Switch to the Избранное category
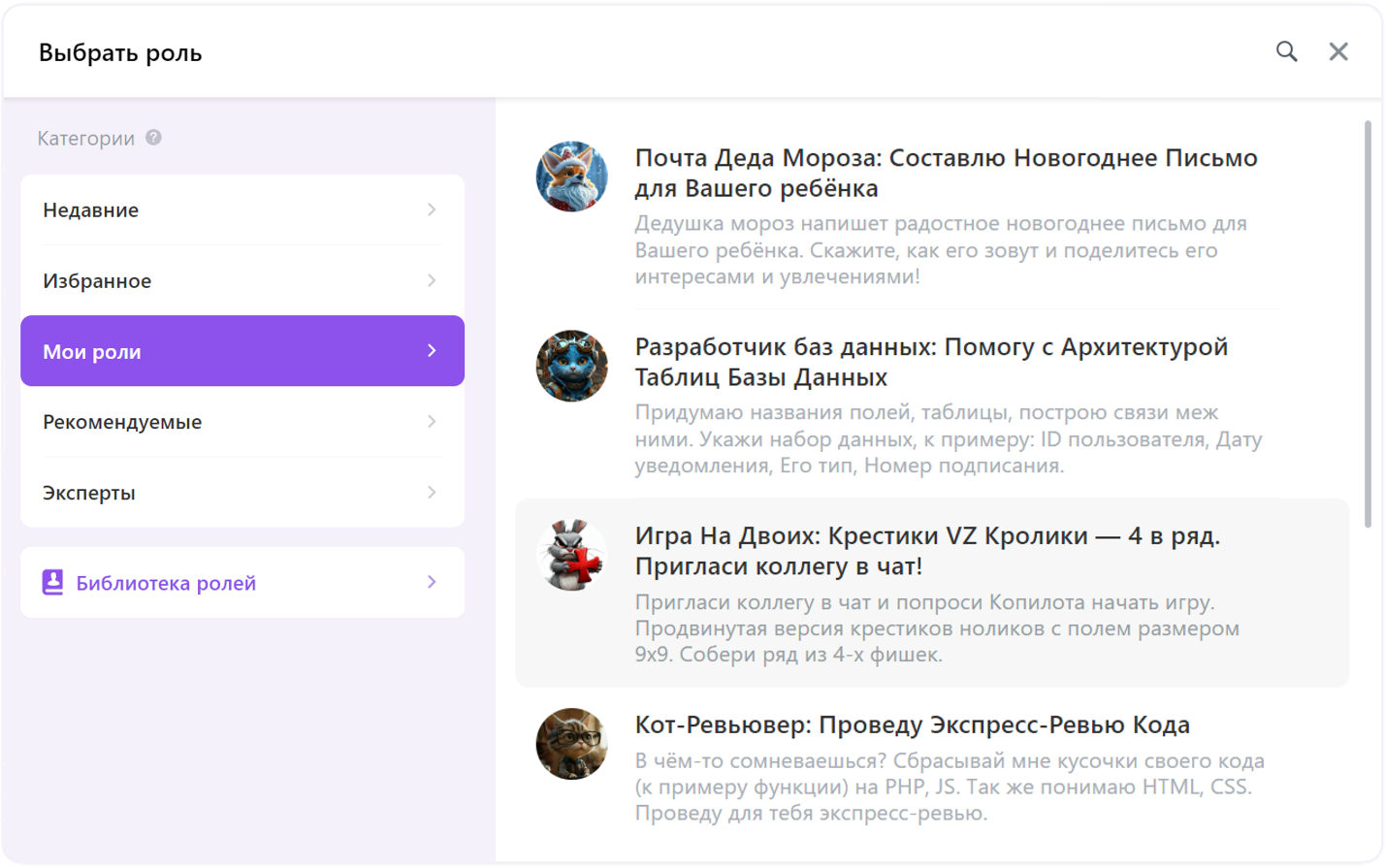 (x=97, y=281)
